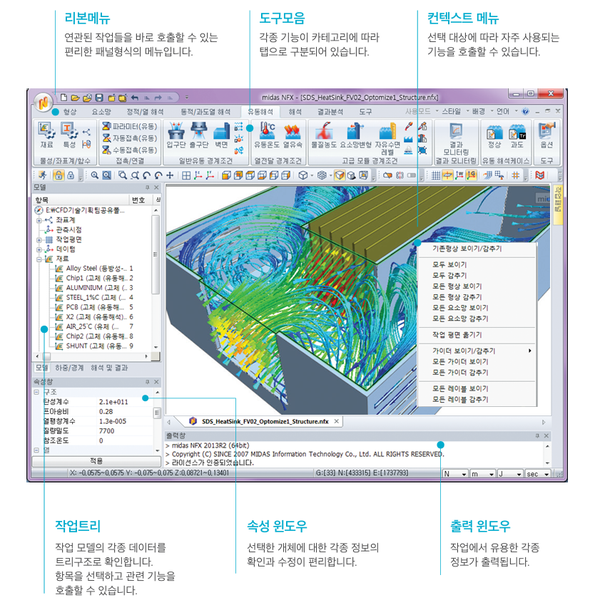Image resolution: width=600 pixels, height=605 pixels.
Task: Click the 물질농도 species concentration icon
Action: pyautogui.click(x=324, y=135)
